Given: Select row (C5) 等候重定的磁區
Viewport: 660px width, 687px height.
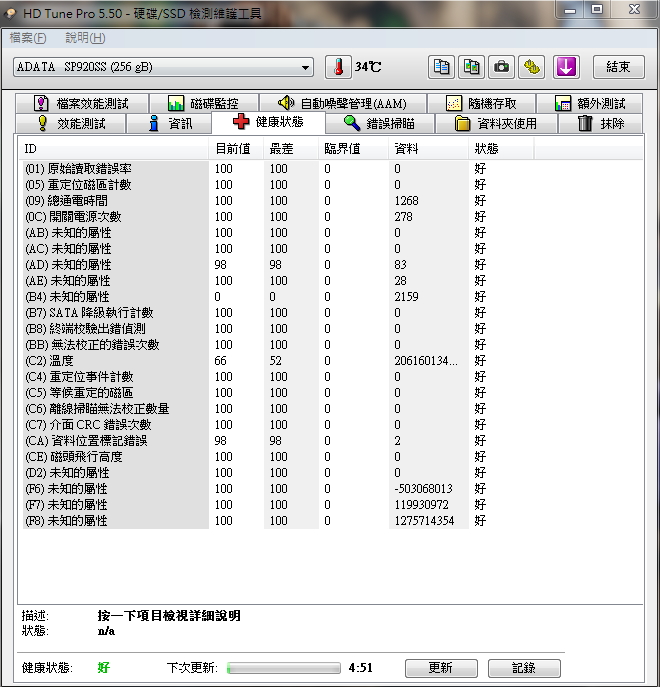Looking at the screenshot, I should click(x=279, y=393).
